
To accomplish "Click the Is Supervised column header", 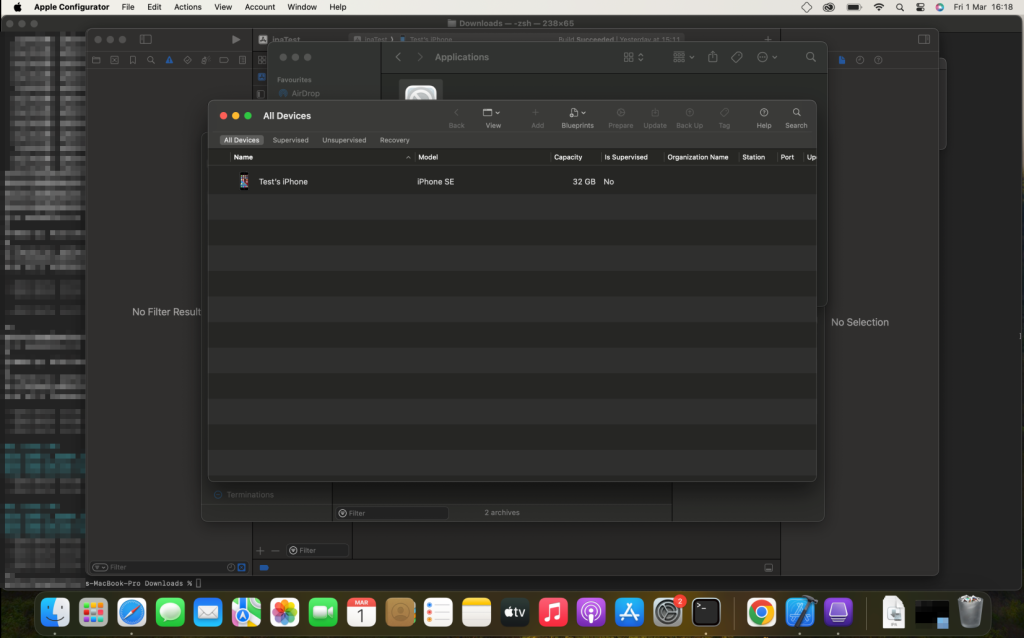I will coord(626,157).
